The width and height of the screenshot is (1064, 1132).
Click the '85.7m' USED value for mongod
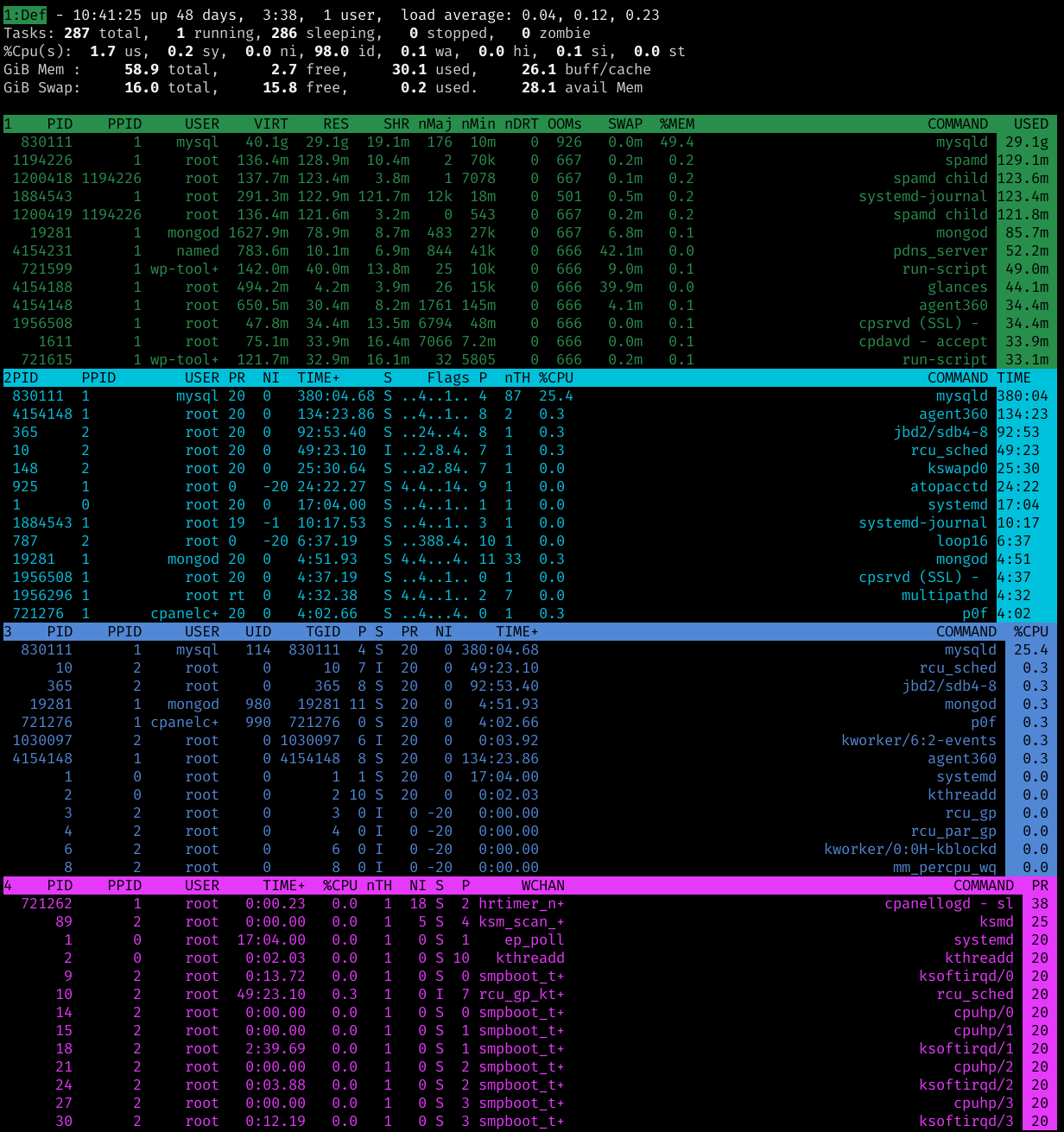click(x=1027, y=232)
